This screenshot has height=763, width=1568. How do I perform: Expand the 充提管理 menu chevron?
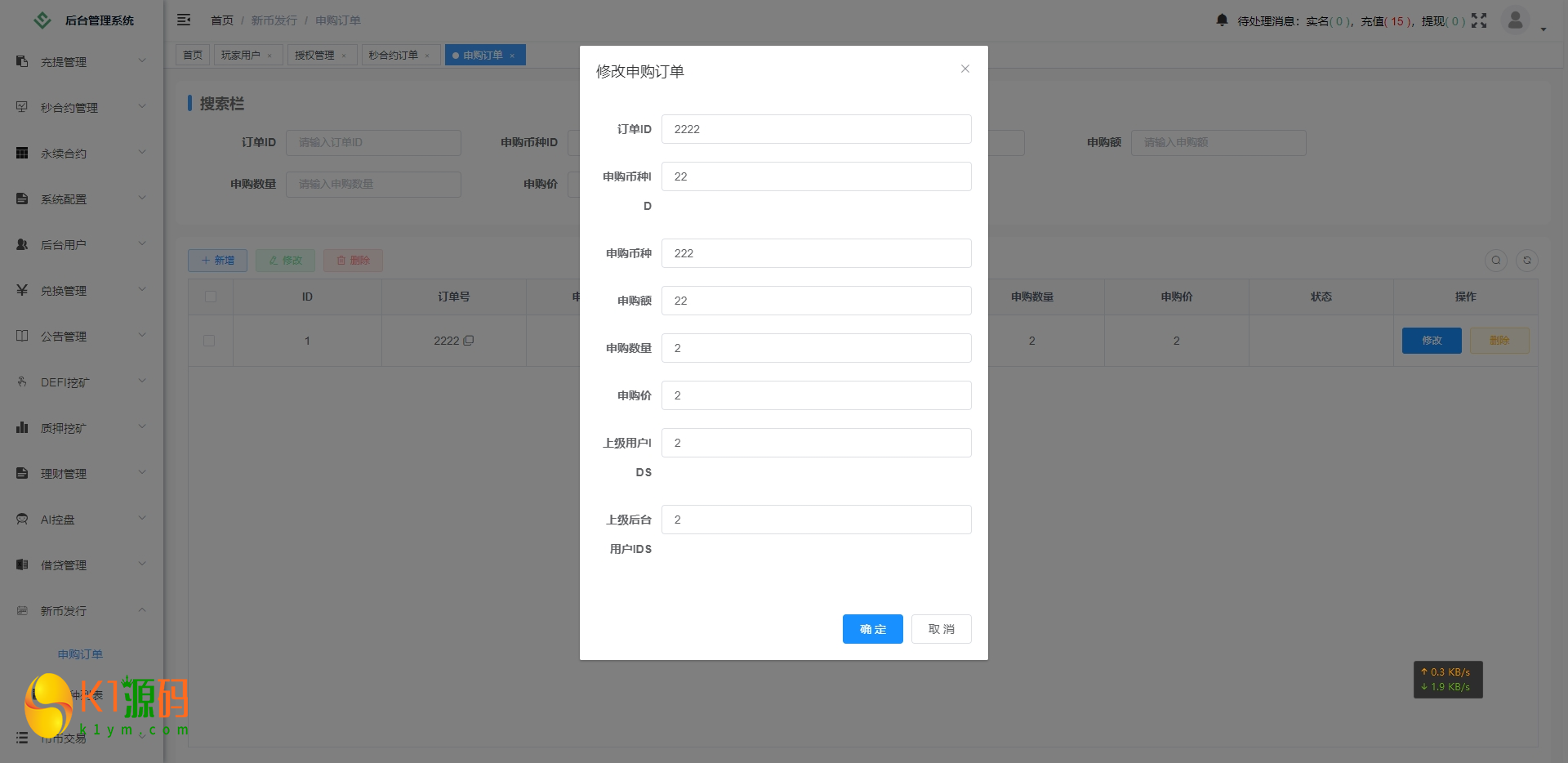(142, 61)
